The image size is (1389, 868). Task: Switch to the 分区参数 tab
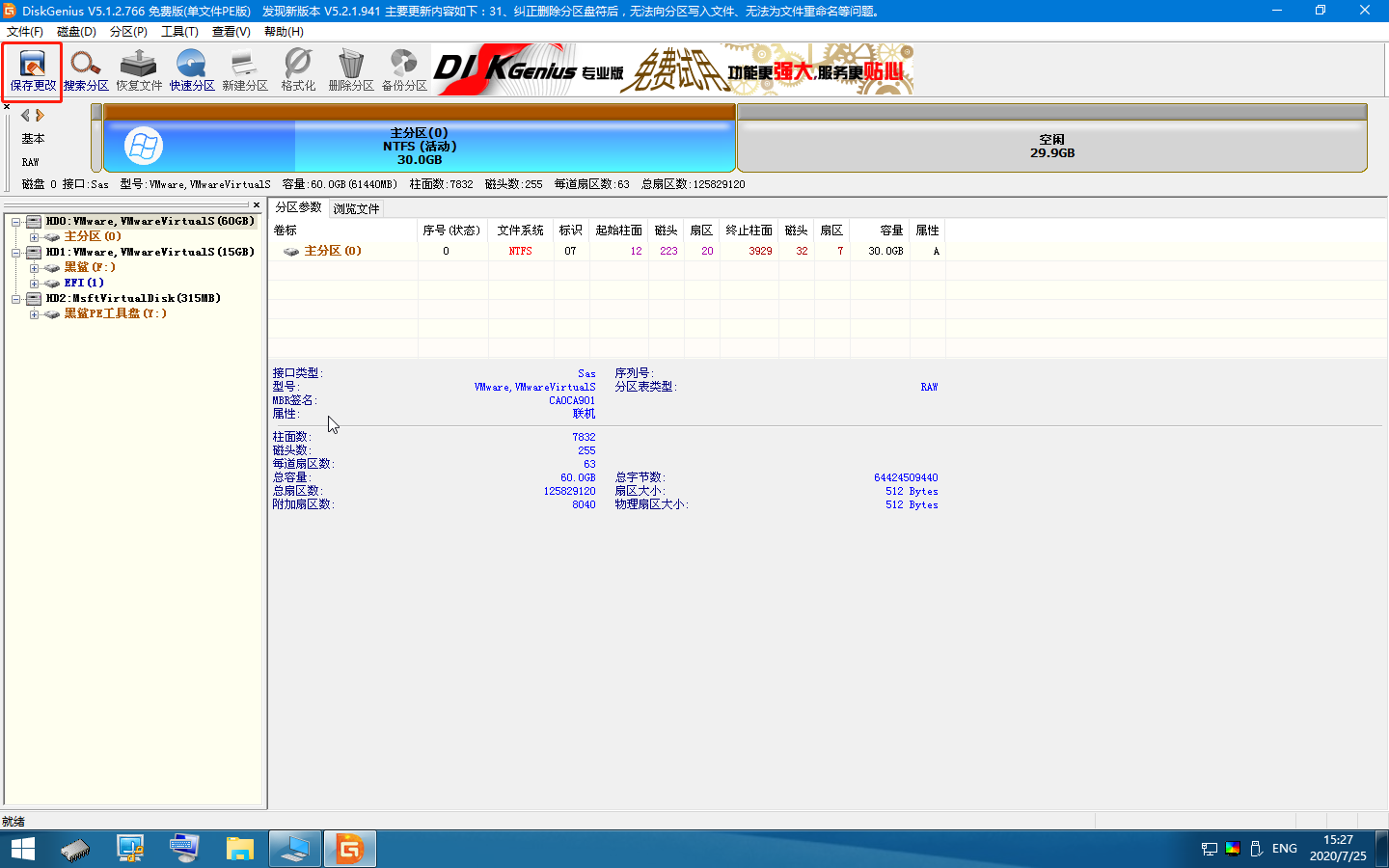[x=298, y=207]
